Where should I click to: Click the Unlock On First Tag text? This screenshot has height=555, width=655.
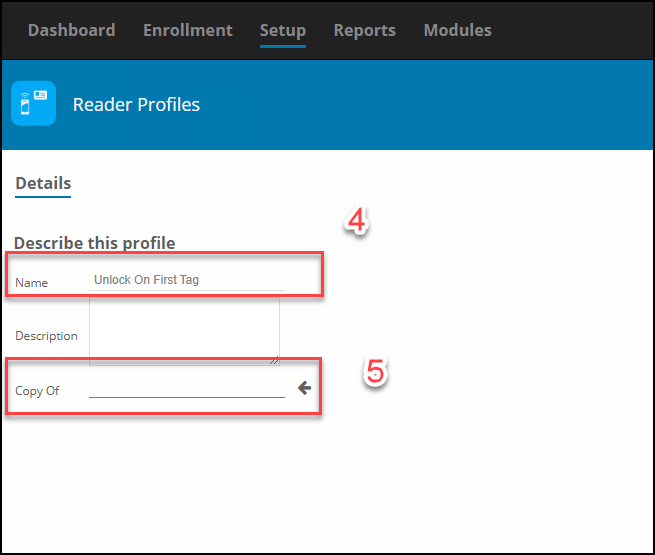pyautogui.click(x=146, y=280)
